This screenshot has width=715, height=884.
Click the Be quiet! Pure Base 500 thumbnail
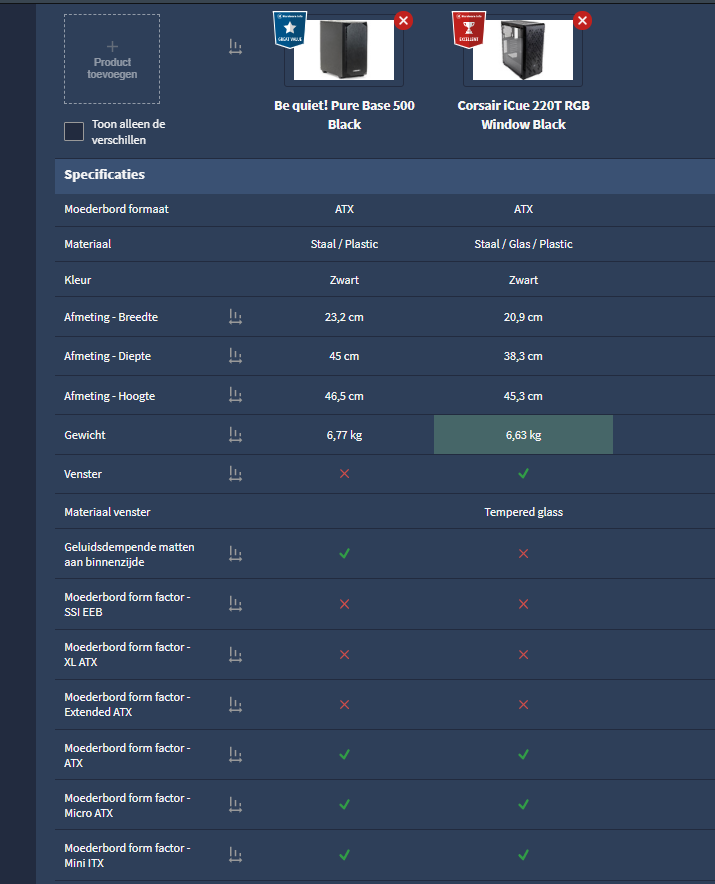pos(343,50)
